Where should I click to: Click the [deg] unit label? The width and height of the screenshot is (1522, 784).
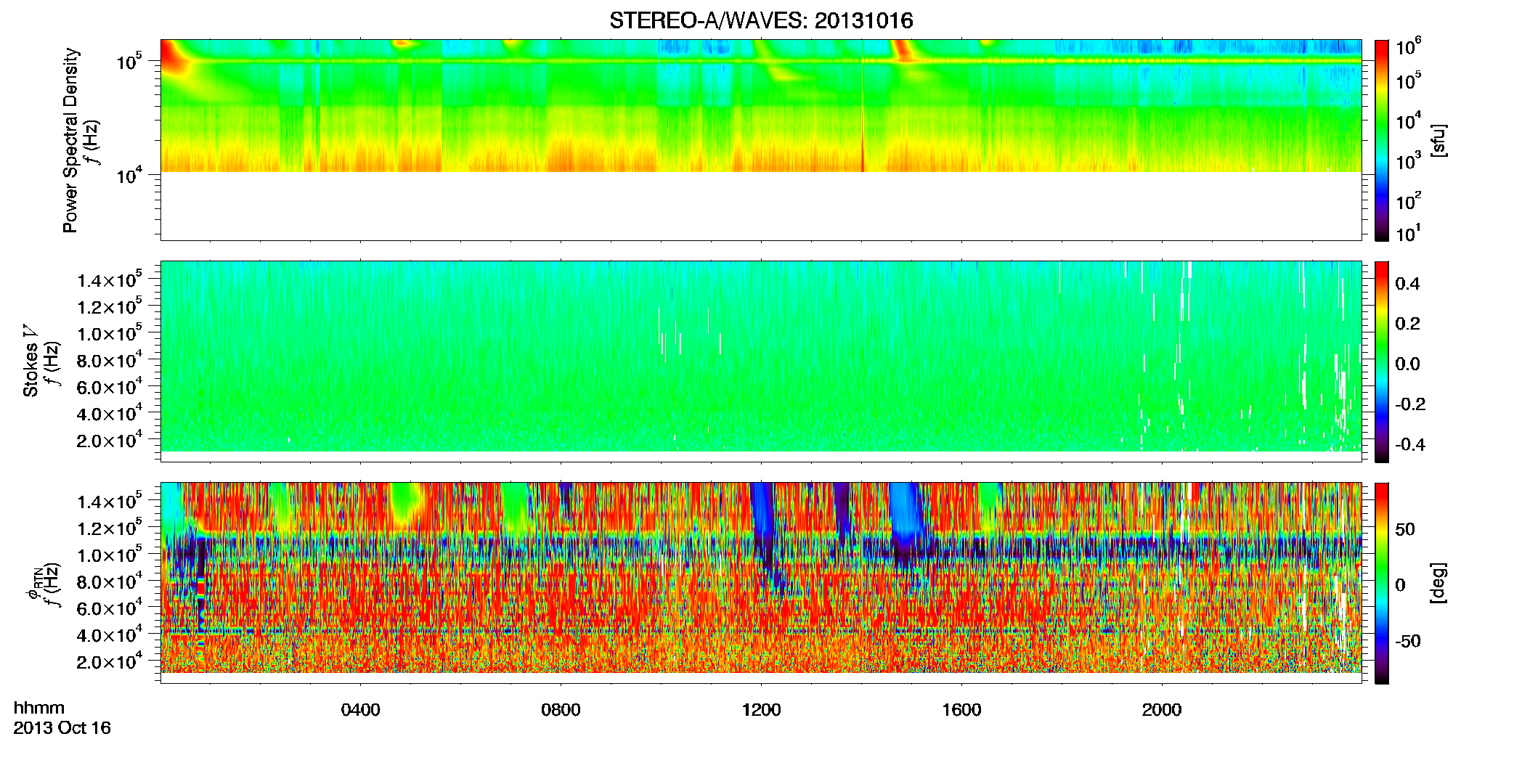1438,583
